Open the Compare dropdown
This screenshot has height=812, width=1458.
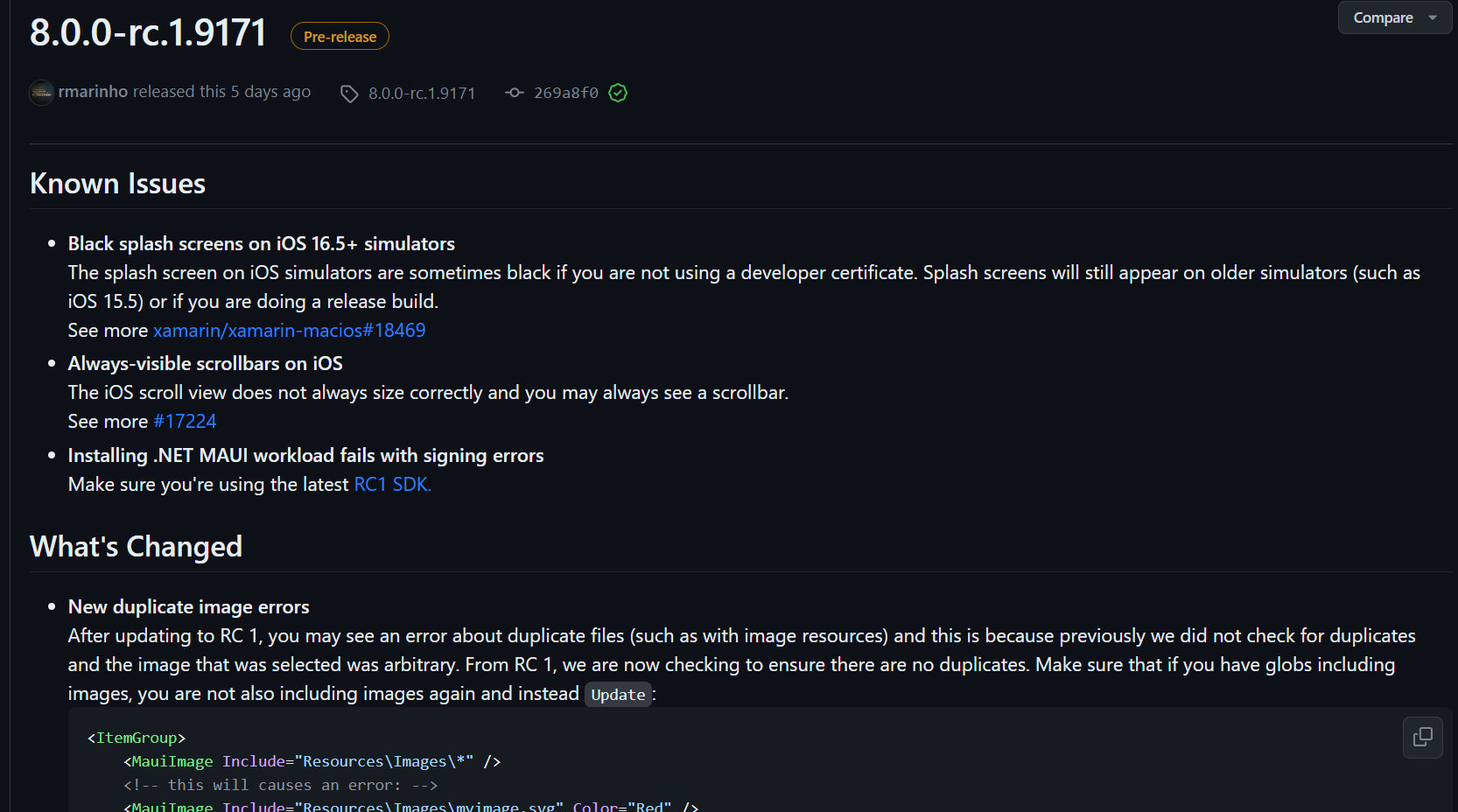point(1395,17)
